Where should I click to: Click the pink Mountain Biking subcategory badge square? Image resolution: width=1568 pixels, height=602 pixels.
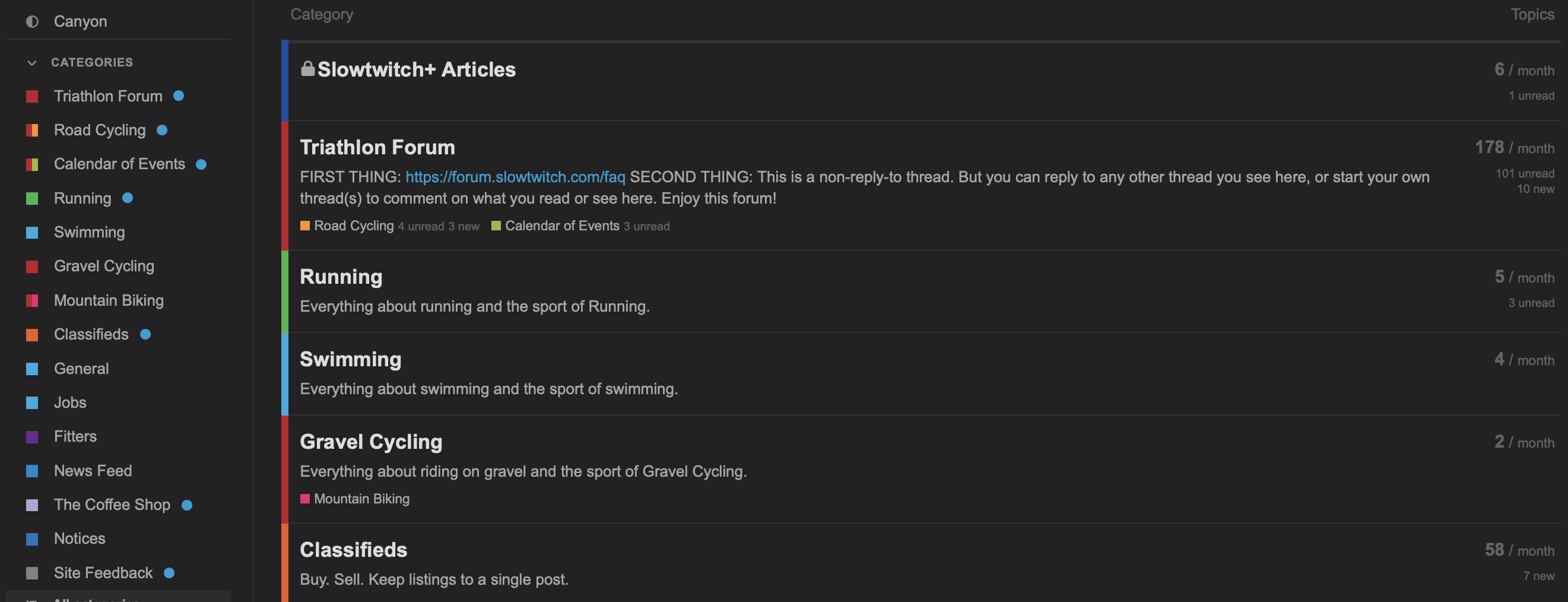coord(305,499)
